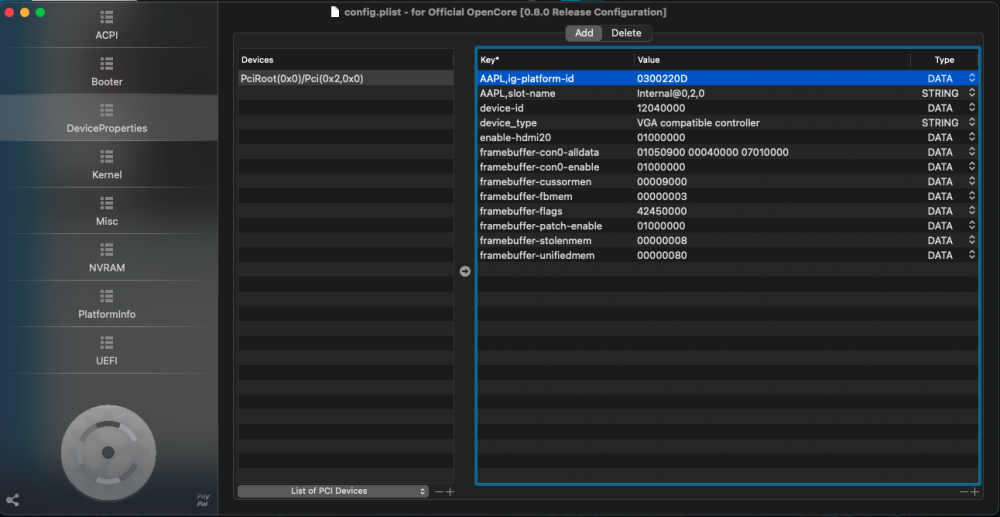Select the framebuffer-con0-enable key

[539, 166]
